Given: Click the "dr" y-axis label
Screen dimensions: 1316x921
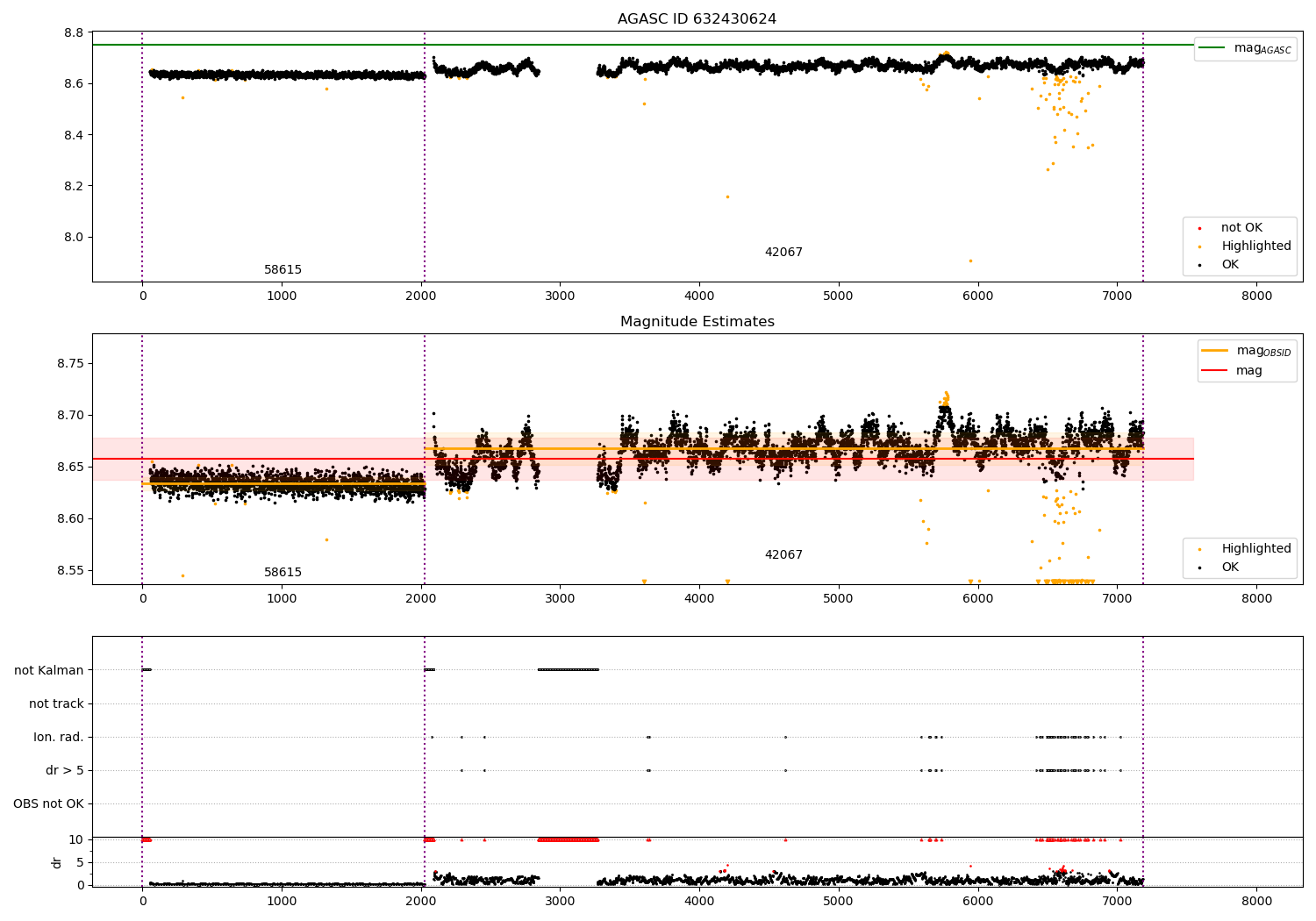Looking at the screenshot, I should click(57, 862).
